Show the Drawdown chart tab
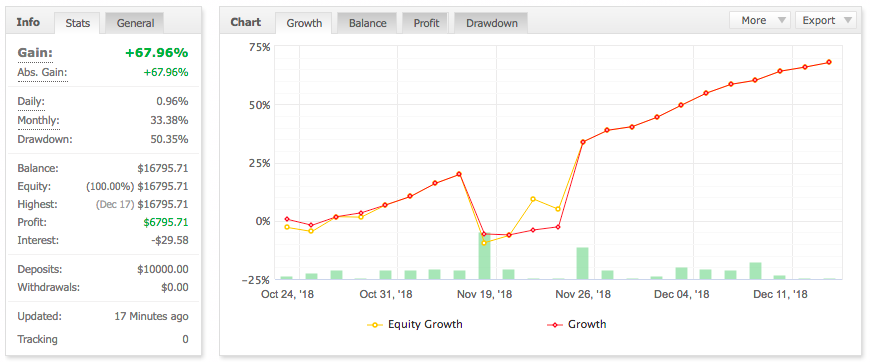The image size is (870, 362). (x=492, y=23)
